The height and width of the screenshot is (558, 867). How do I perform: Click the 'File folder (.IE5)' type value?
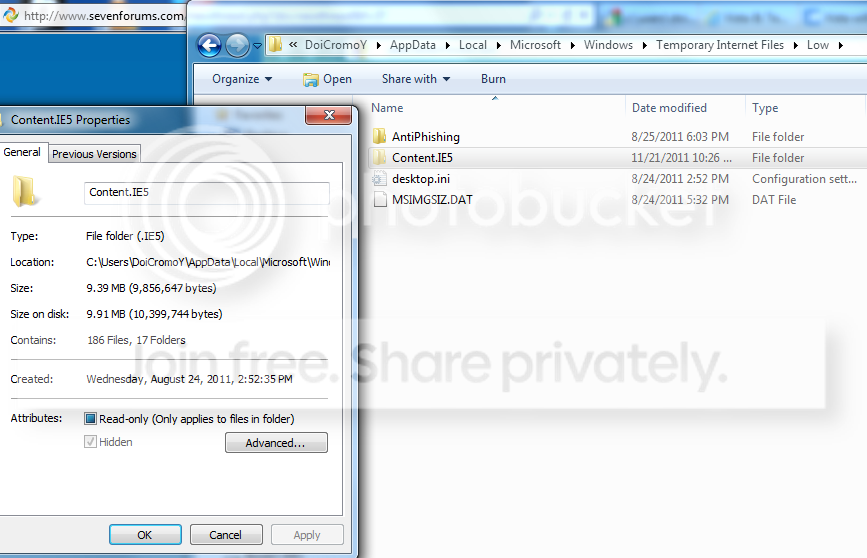point(125,236)
